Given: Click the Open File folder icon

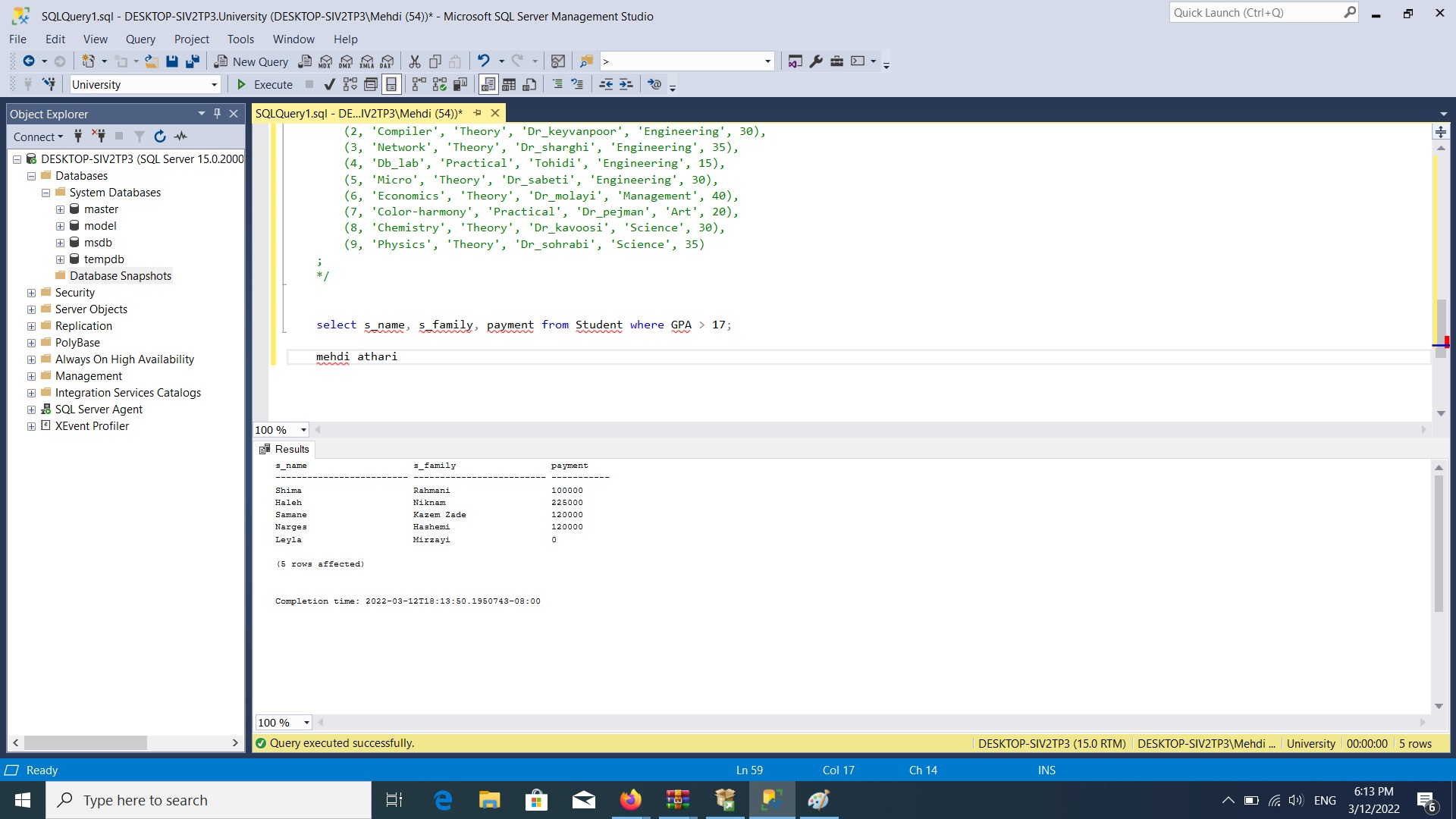Looking at the screenshot, I should (x=152, y=61).
